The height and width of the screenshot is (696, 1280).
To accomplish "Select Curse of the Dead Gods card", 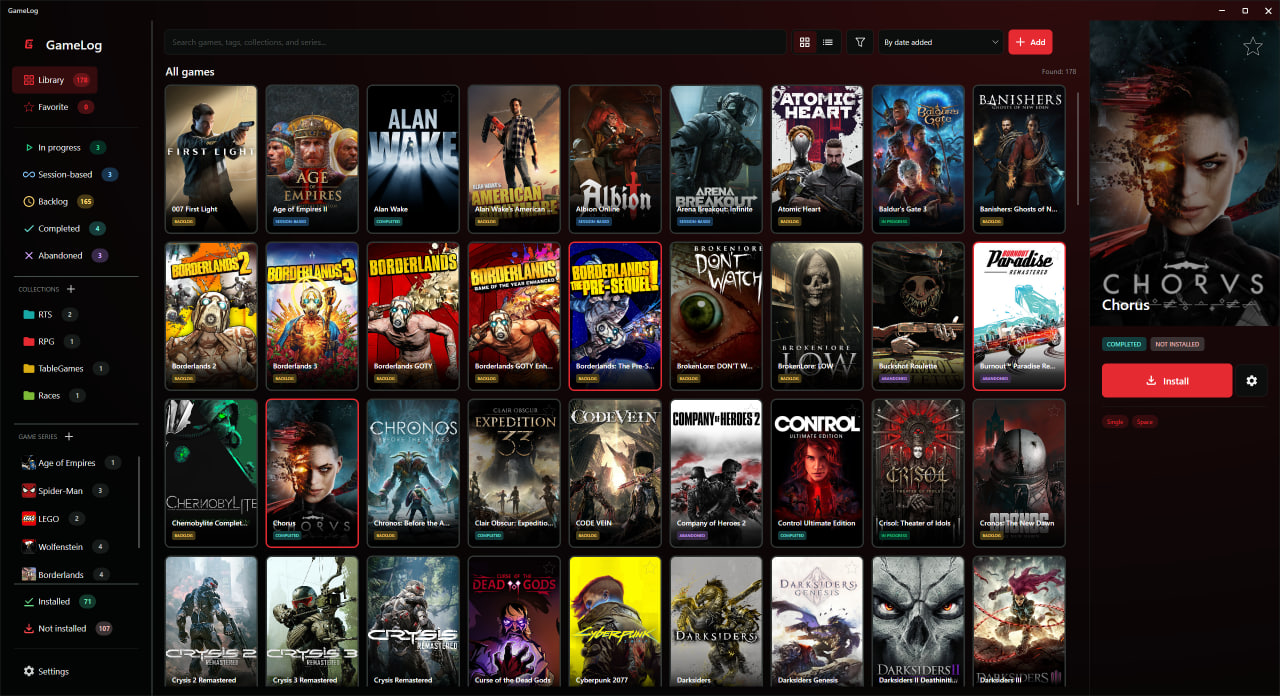I will 514,623.
